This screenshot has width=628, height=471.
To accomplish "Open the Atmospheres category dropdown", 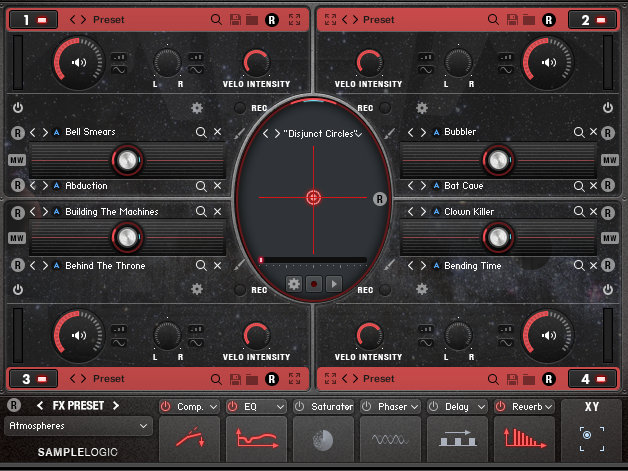I will pos(78,426).
